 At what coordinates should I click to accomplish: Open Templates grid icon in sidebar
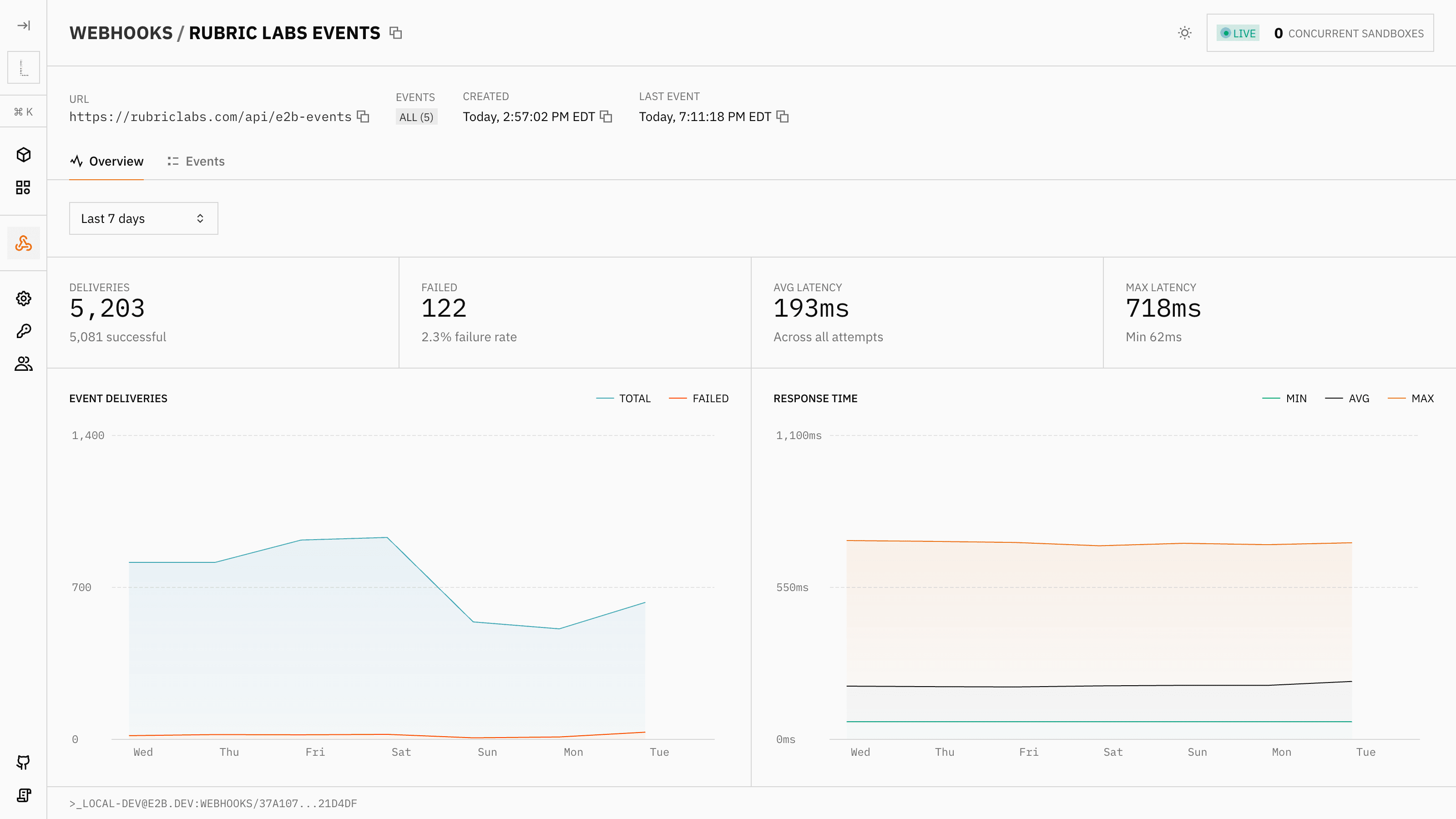pos(23,187)
